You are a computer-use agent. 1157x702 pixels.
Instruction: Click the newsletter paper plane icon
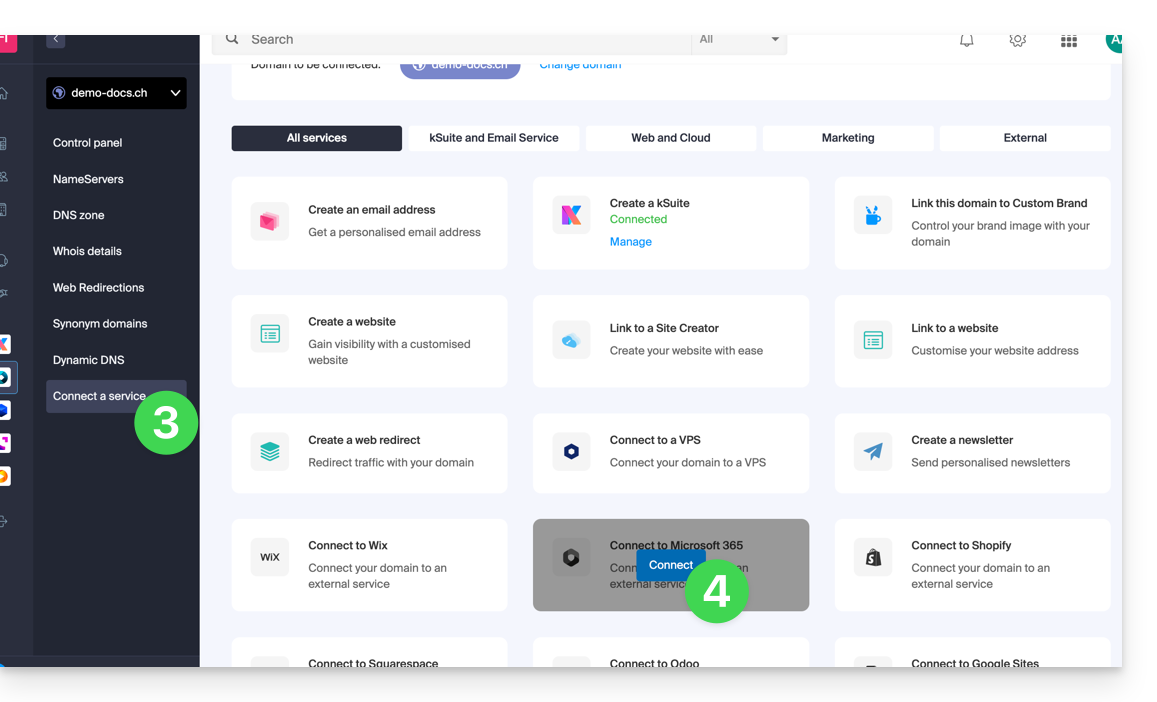click(x=873, y=452)
